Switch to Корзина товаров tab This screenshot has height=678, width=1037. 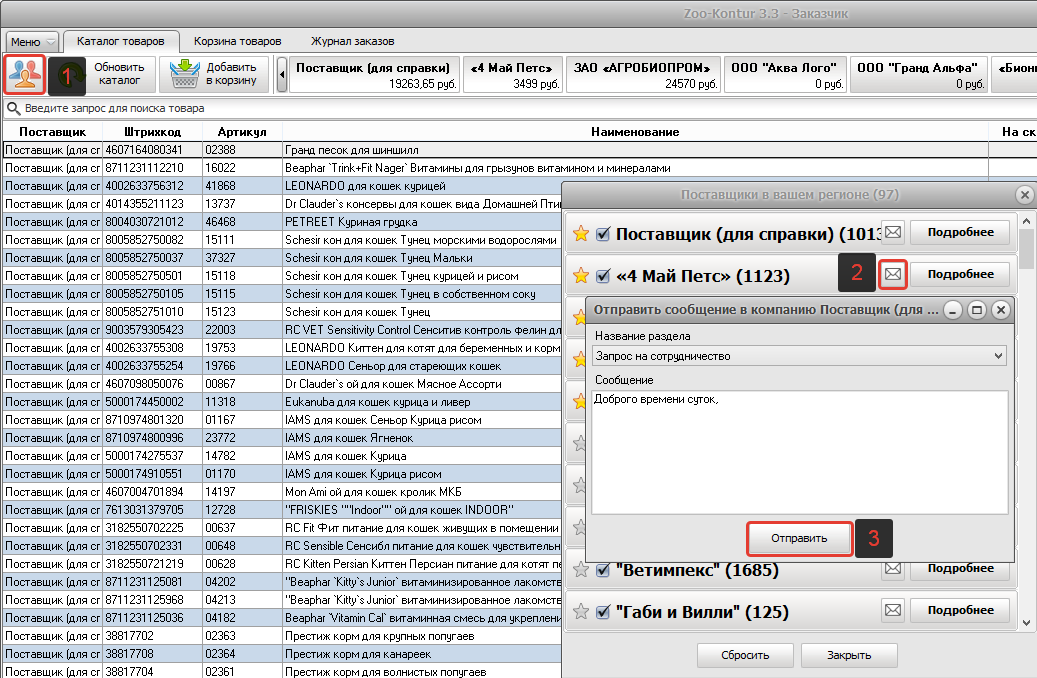click(237, 41)
